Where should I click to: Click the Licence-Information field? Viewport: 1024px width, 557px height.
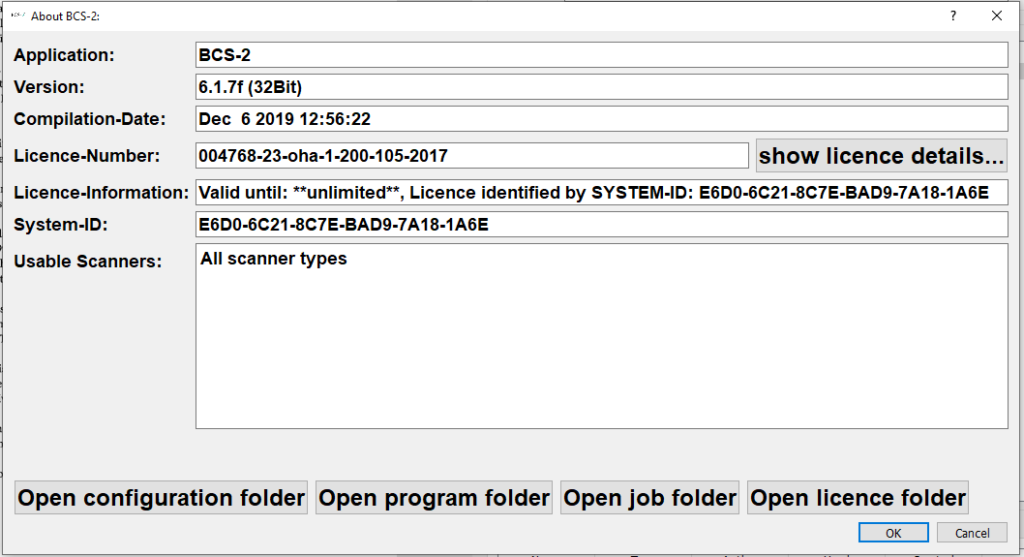[x=601, y=193]
